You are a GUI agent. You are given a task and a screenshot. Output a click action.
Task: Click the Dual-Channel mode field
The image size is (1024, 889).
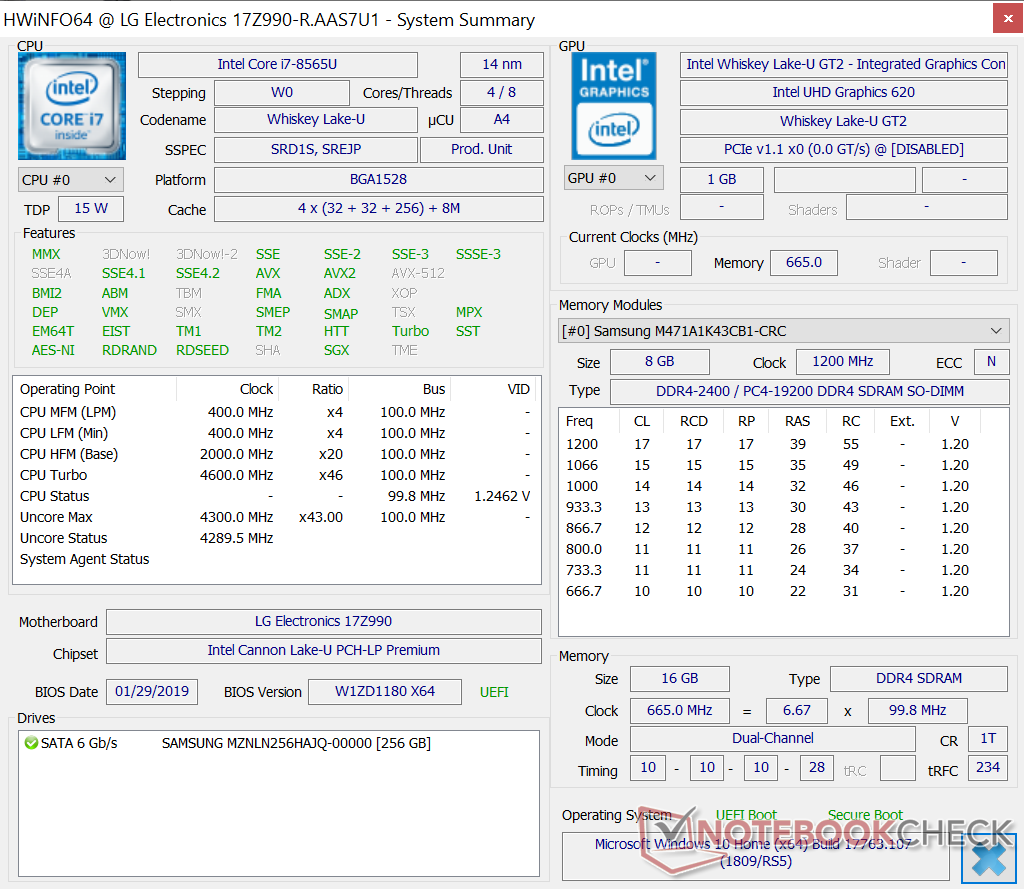pos(773,738)
